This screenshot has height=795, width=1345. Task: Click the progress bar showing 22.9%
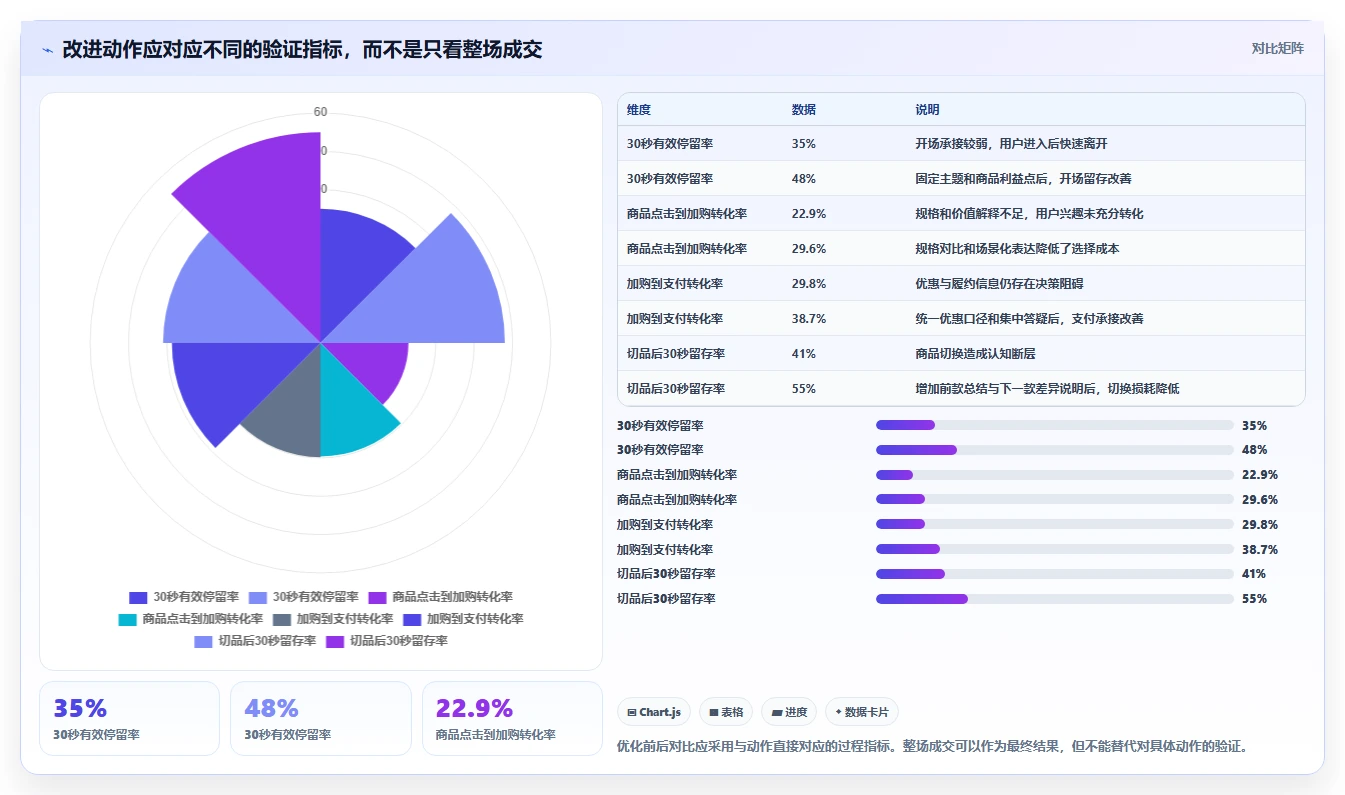point(1054,475)
